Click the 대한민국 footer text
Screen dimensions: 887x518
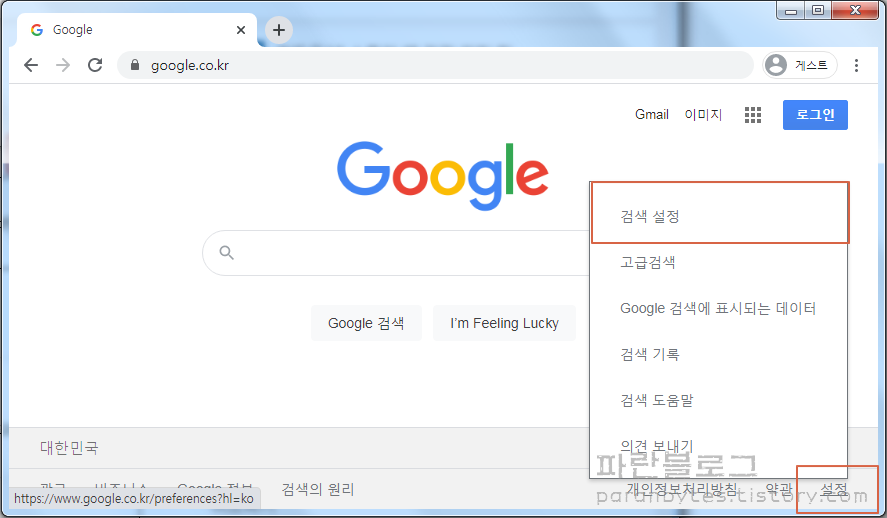pyautogui.click(x=69, y=448)
